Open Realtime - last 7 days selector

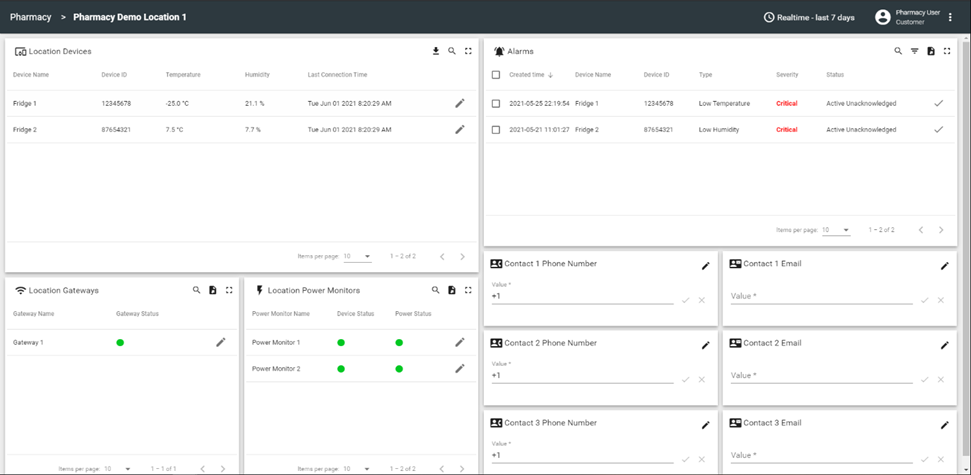tap(809, 17)
